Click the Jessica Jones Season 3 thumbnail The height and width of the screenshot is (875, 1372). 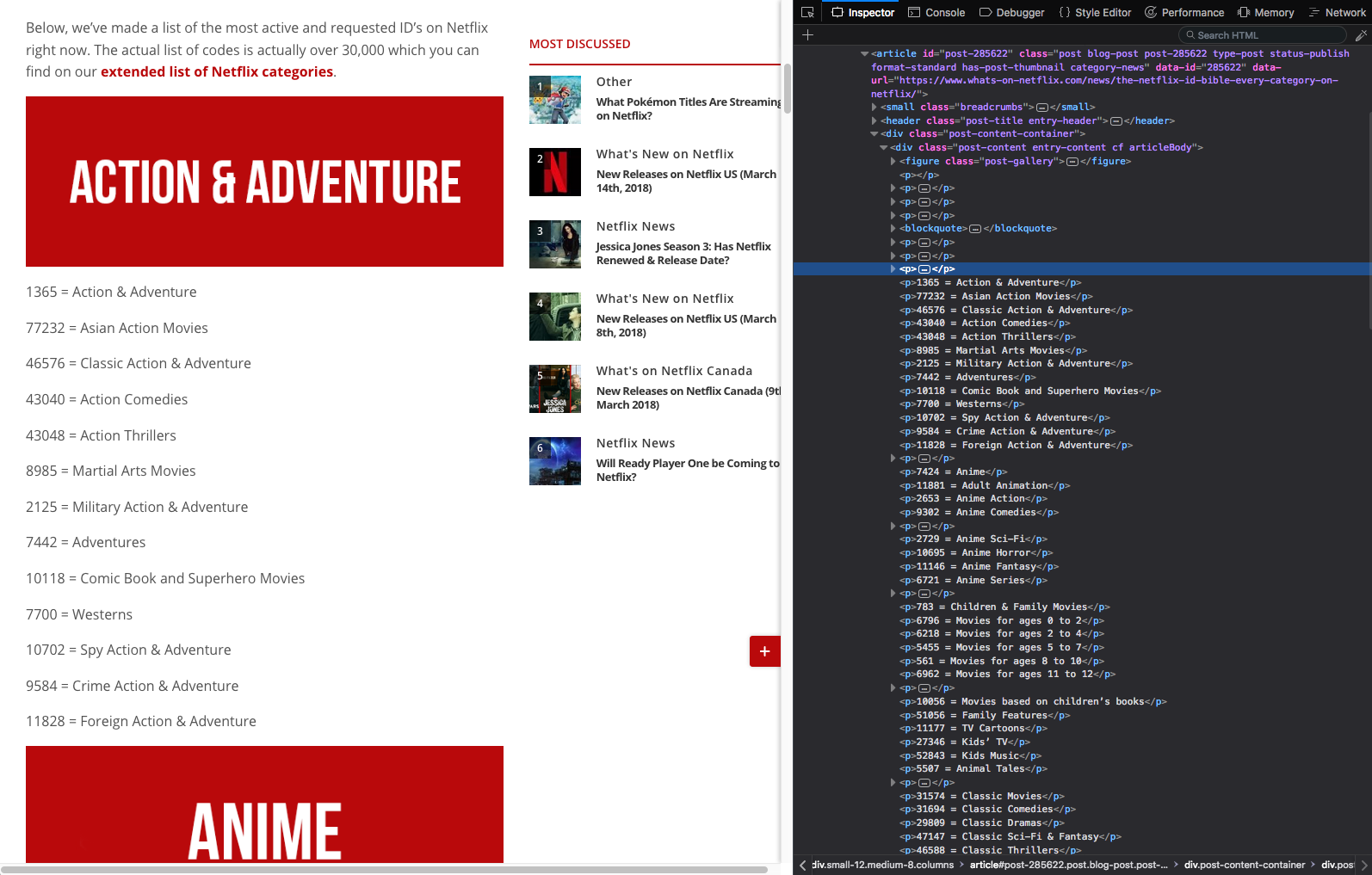tap(555, 244)
